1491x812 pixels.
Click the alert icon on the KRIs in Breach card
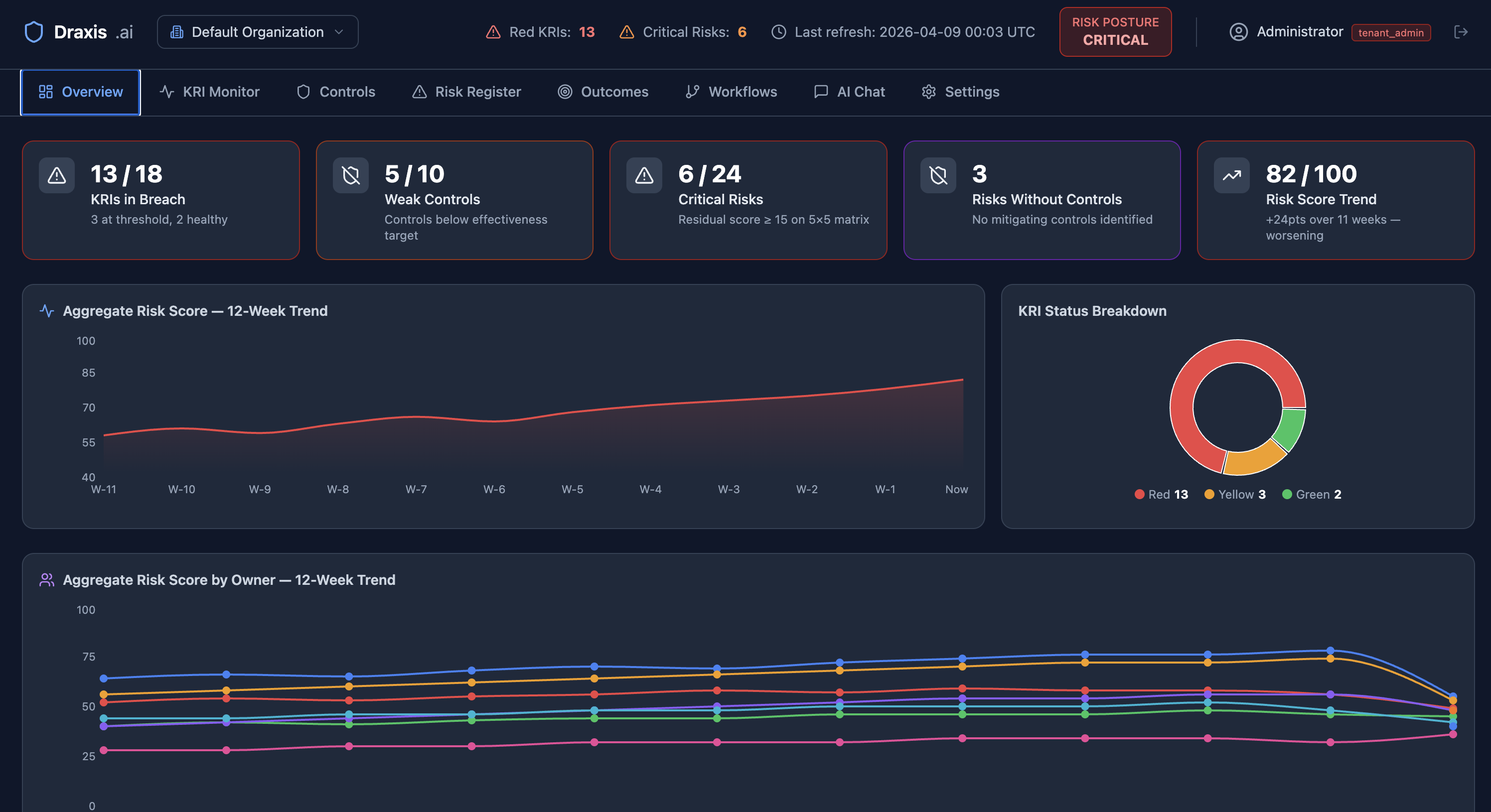56,175
